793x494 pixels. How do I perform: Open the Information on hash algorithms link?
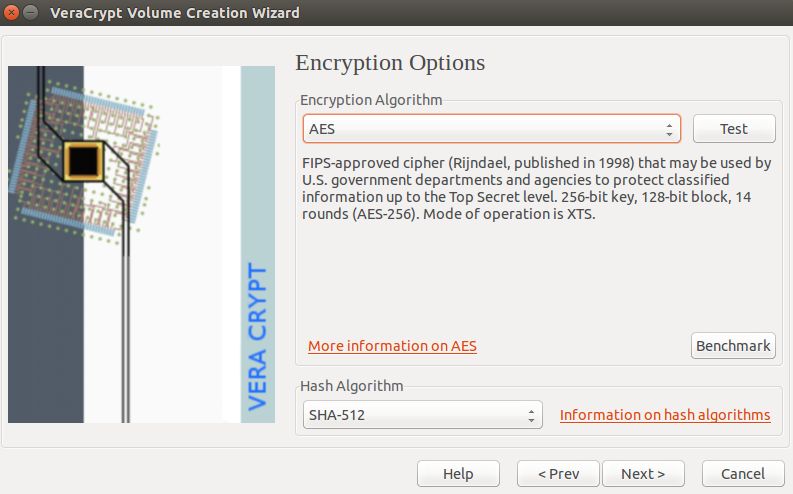pyautogui.click(x=665, y=415)
